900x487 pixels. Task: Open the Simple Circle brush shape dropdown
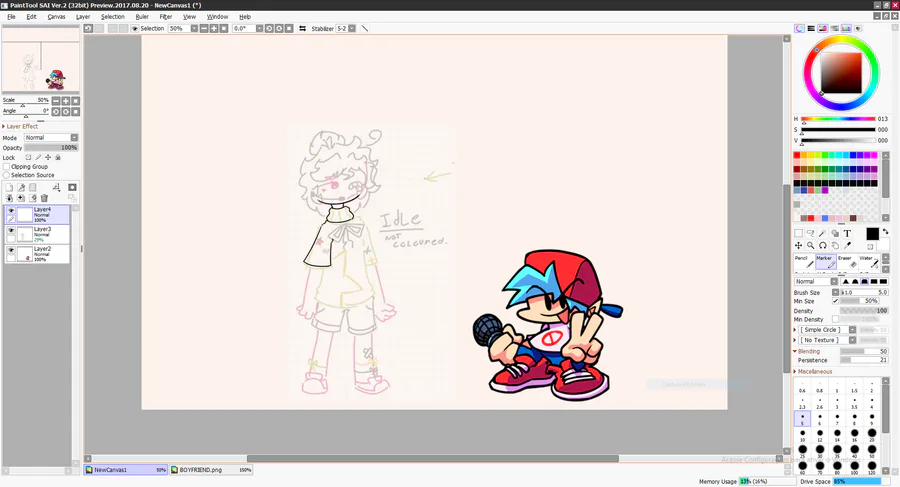click(827, 330)
